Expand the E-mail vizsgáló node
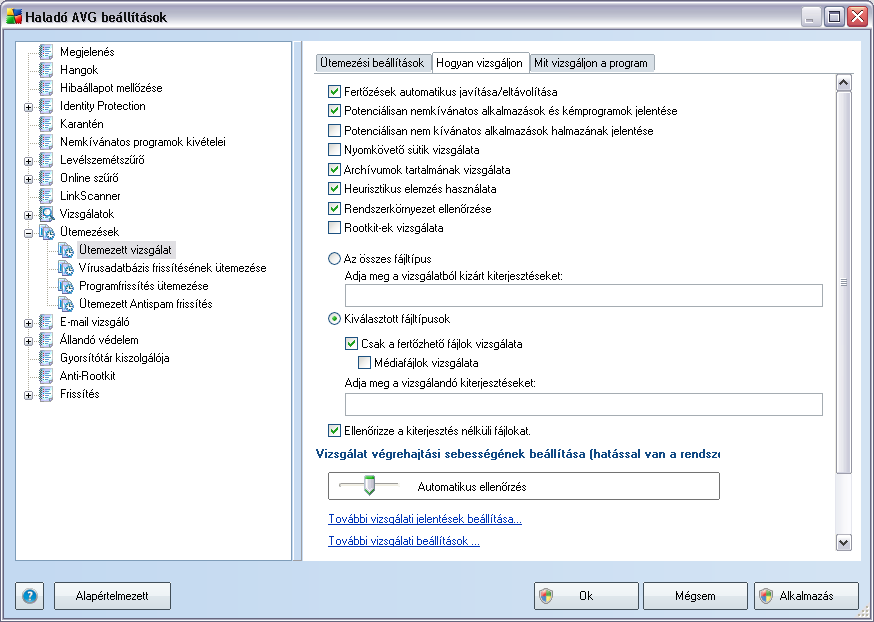 tap(28, 323)
